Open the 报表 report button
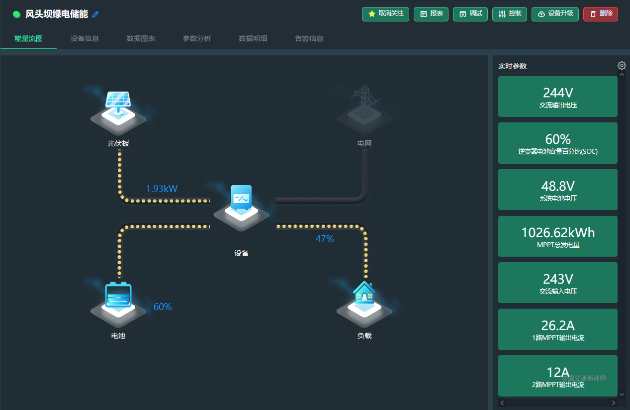The width and height of the screenshot is (630, 410). (431, 14)
